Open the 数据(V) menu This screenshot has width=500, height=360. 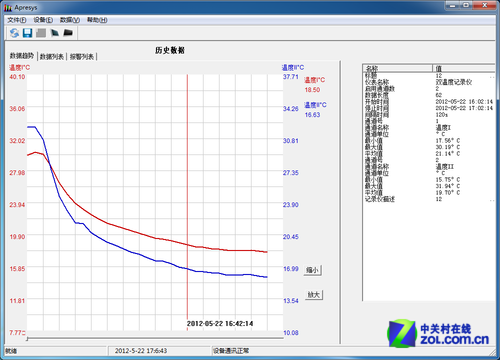click(70, 20)
